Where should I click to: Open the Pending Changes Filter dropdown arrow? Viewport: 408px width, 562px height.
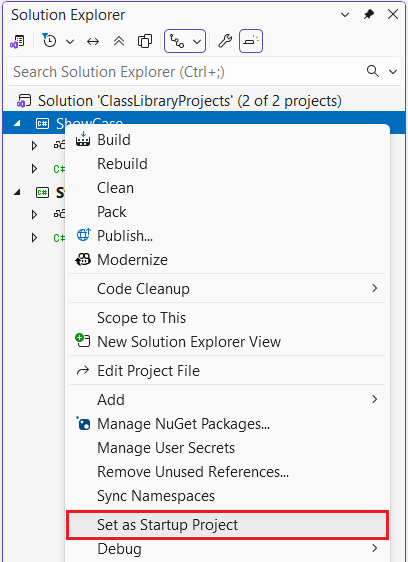70,42
